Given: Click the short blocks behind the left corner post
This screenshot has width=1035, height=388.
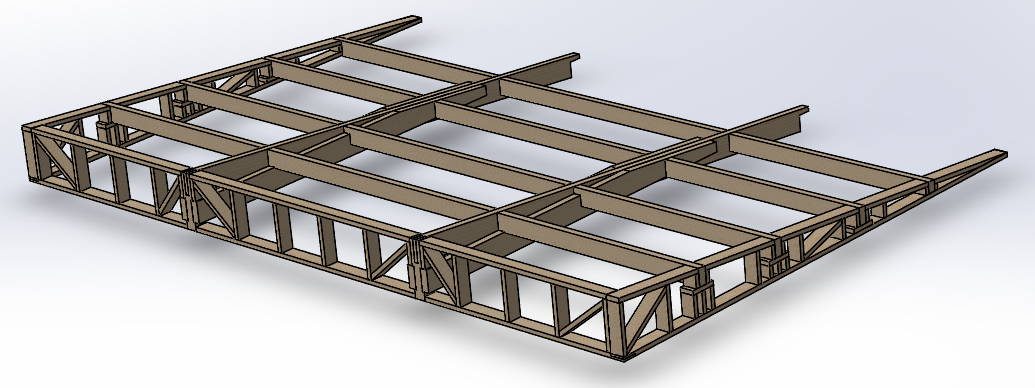Looking at the screenshot, I should click(x=107, y=131).
